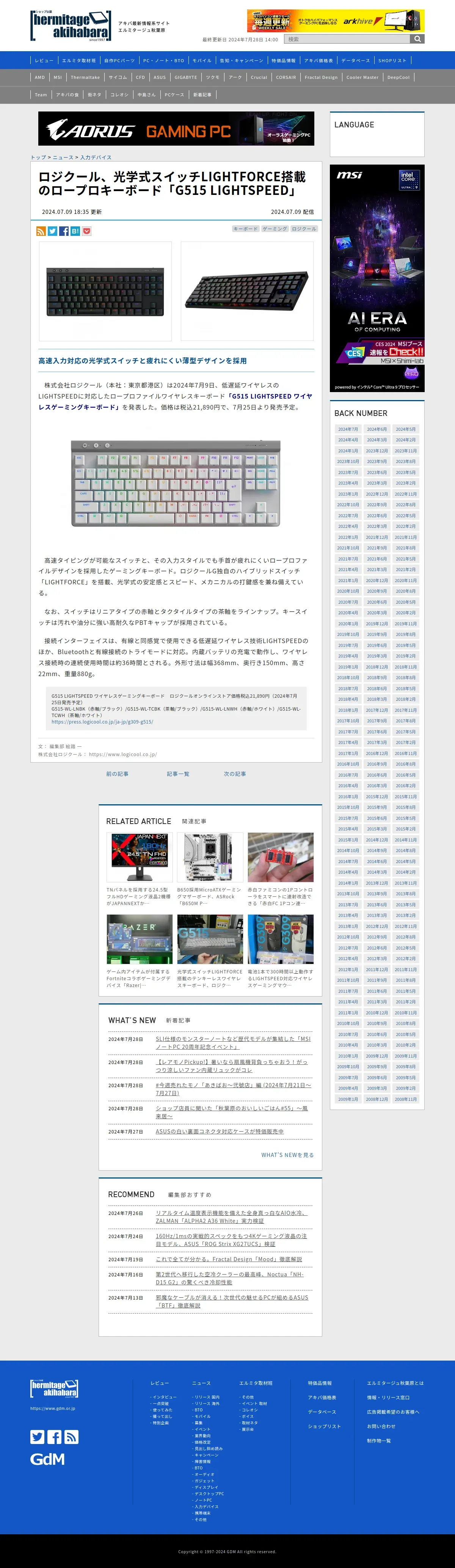This screenshot has width=455, height=1568.
Task: Open the PCケース category link
Action: coord(174,94)
